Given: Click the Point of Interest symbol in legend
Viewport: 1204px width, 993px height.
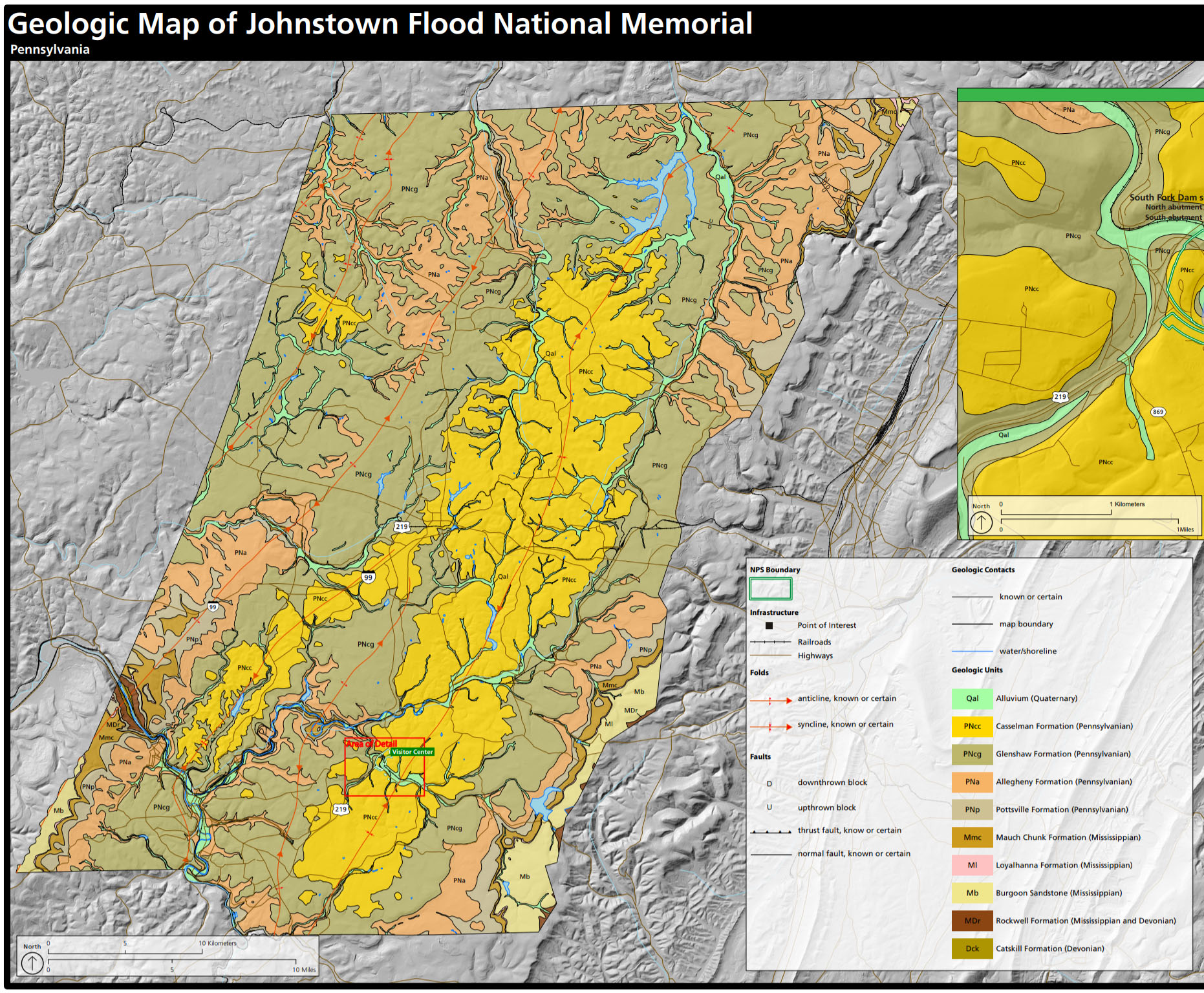Looking at the screenshot, I should (770, 625).
